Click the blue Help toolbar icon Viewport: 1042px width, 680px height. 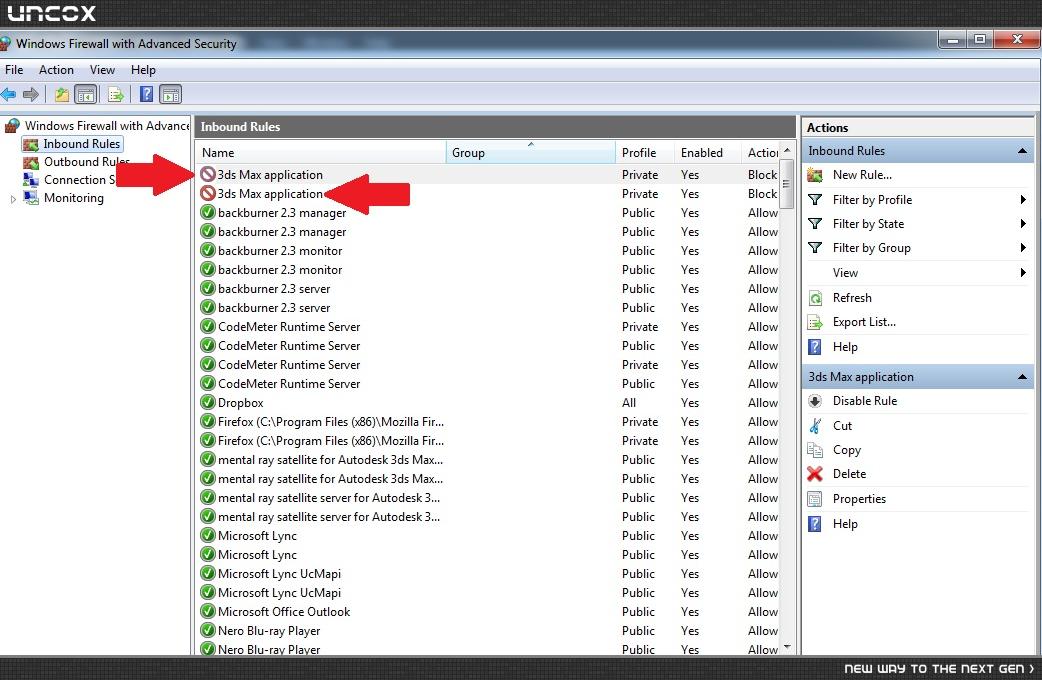tap(146, 94)
